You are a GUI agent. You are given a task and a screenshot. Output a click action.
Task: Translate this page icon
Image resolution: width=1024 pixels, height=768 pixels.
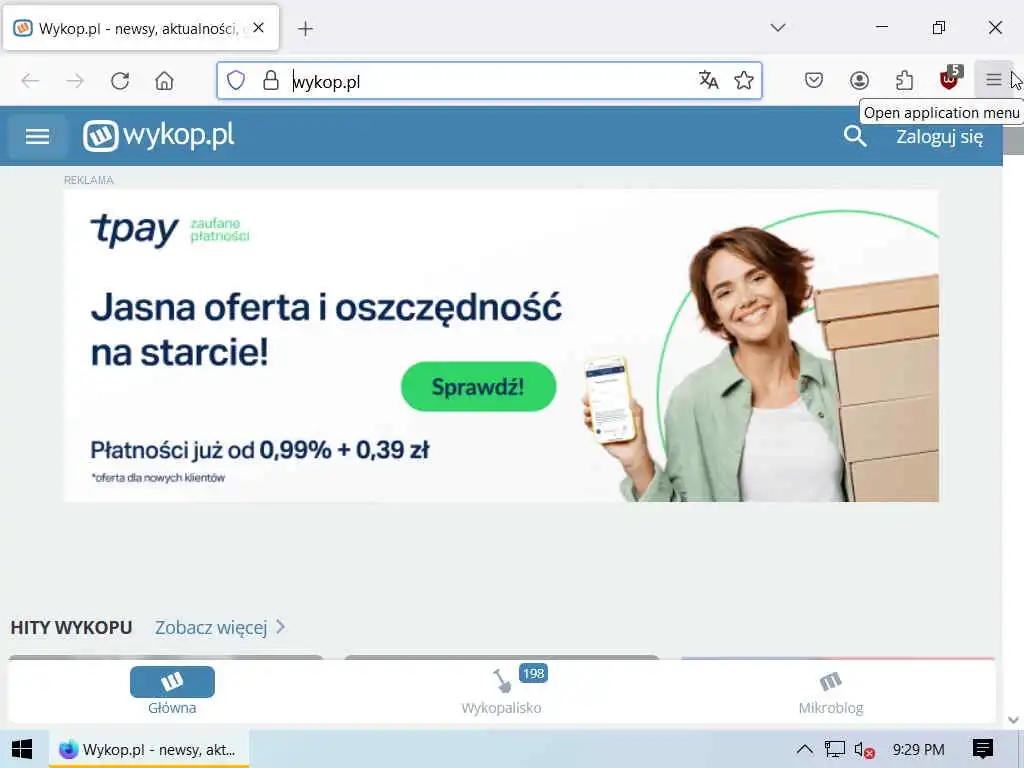pyautogui.click(x=709, y=81)
